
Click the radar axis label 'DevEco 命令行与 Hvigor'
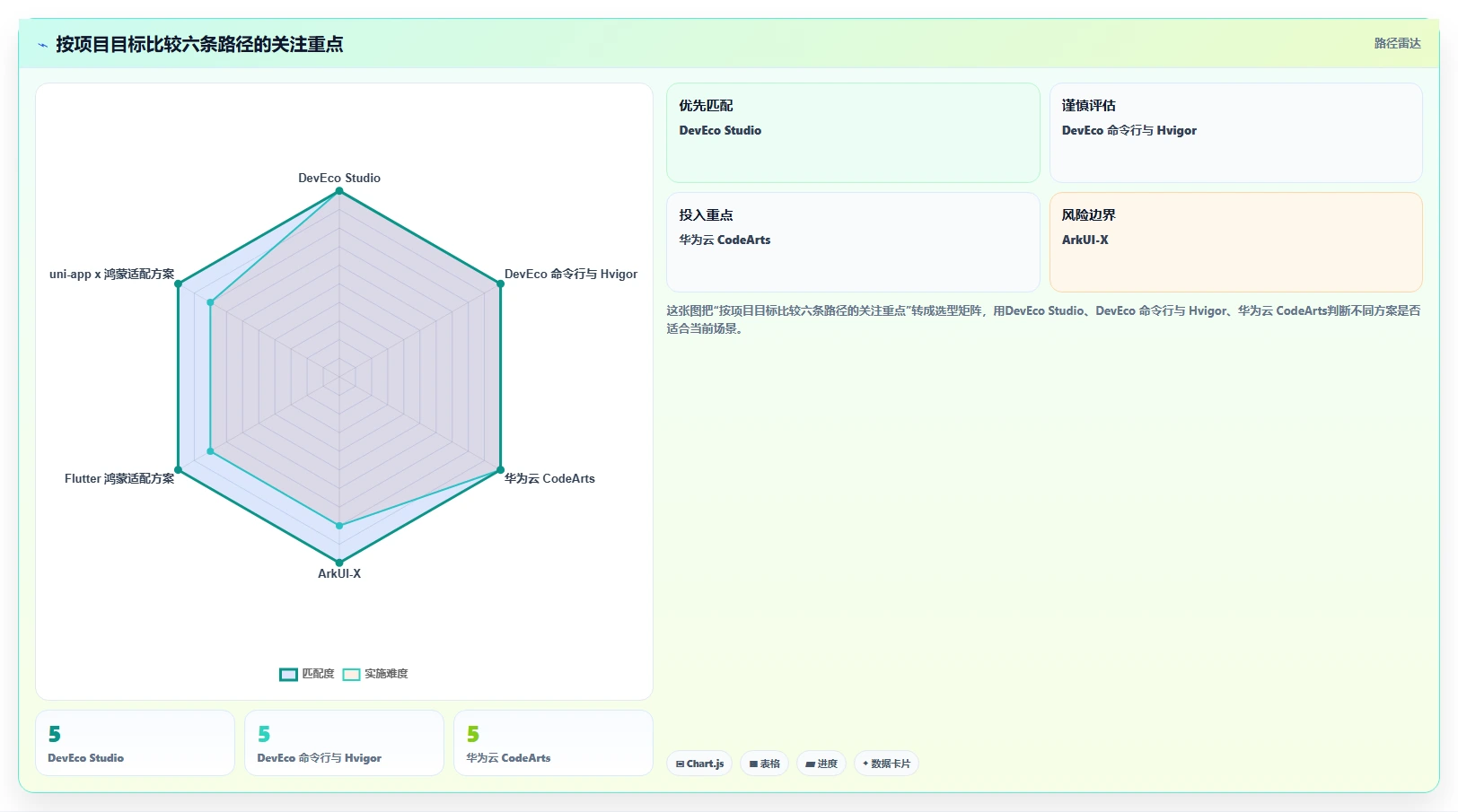coord(571,274)
